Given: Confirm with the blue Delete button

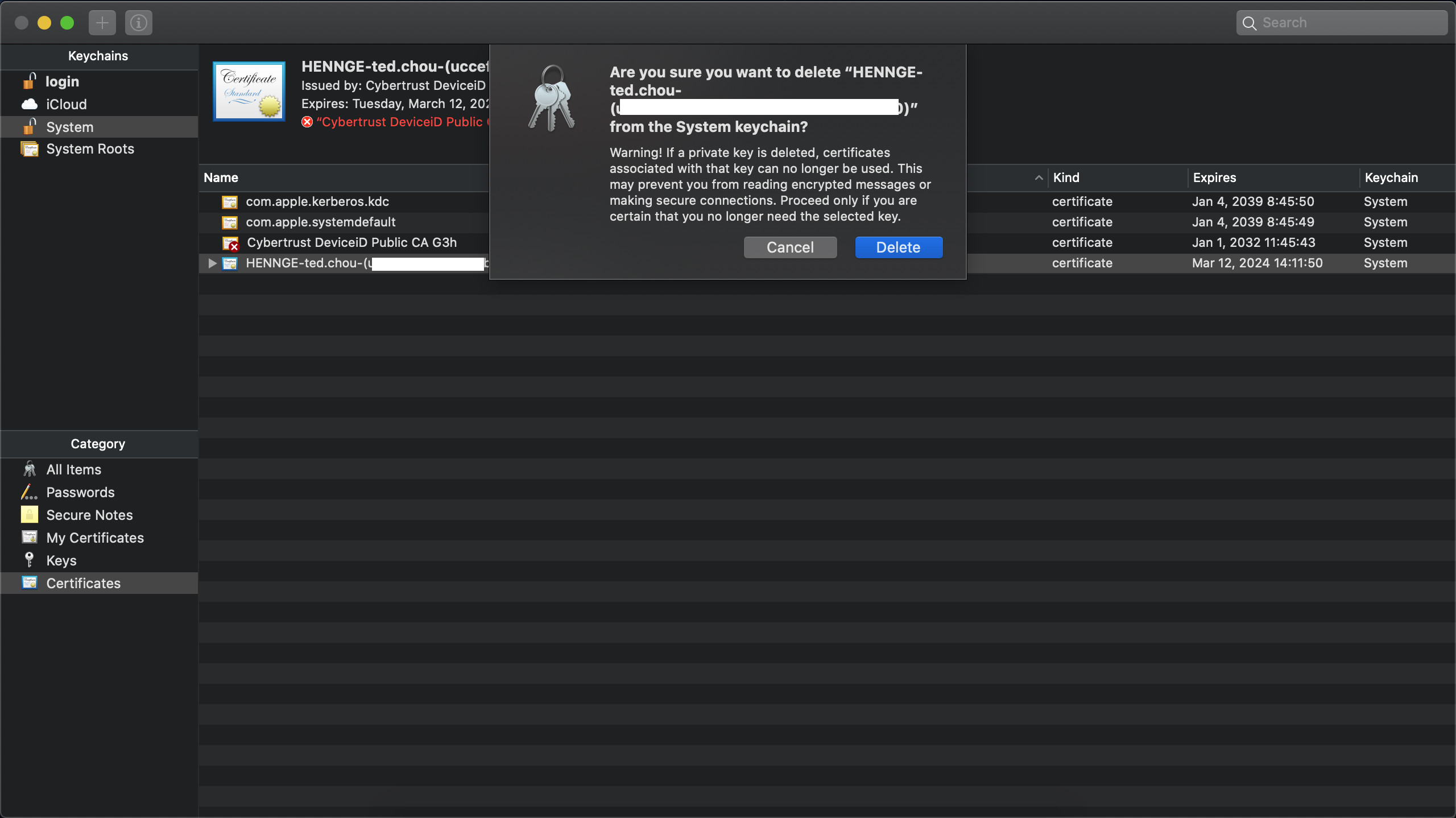Looking at the screenshot, I should tap(899, 247).
